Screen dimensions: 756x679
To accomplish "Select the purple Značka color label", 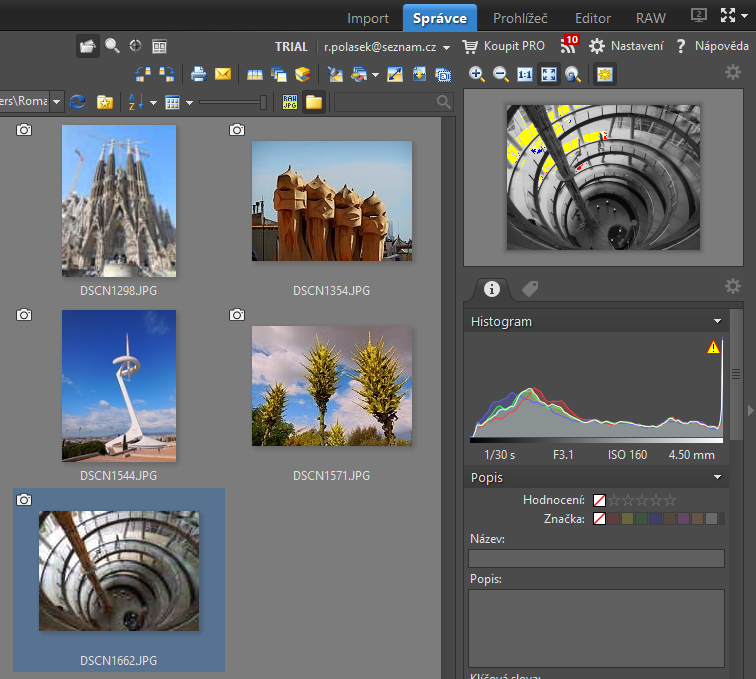I will pyautogui.click(x=683, y=518).
